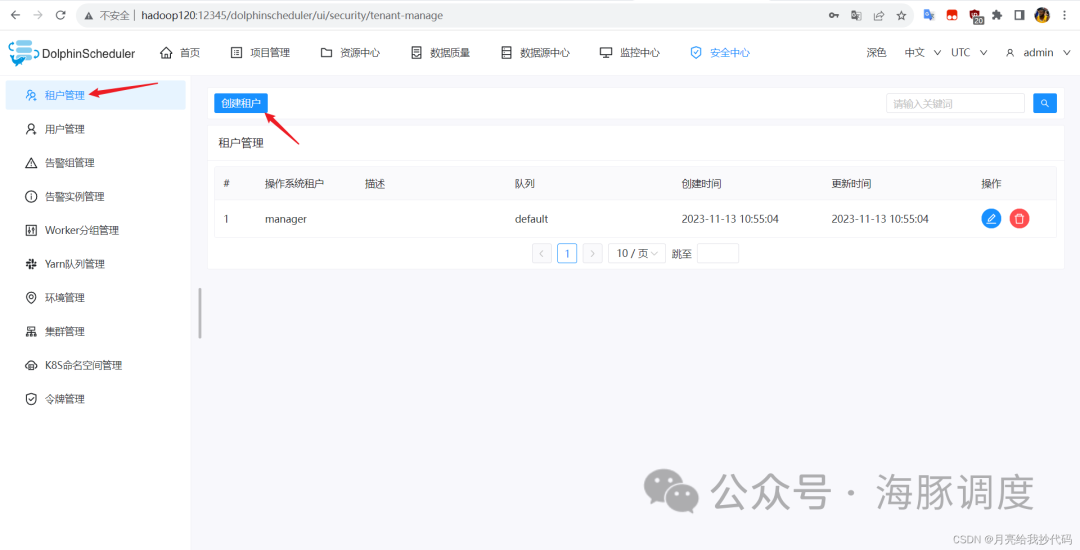
Task: Select Worker分组管理 in the sidebar
Action: click(96, 230)
